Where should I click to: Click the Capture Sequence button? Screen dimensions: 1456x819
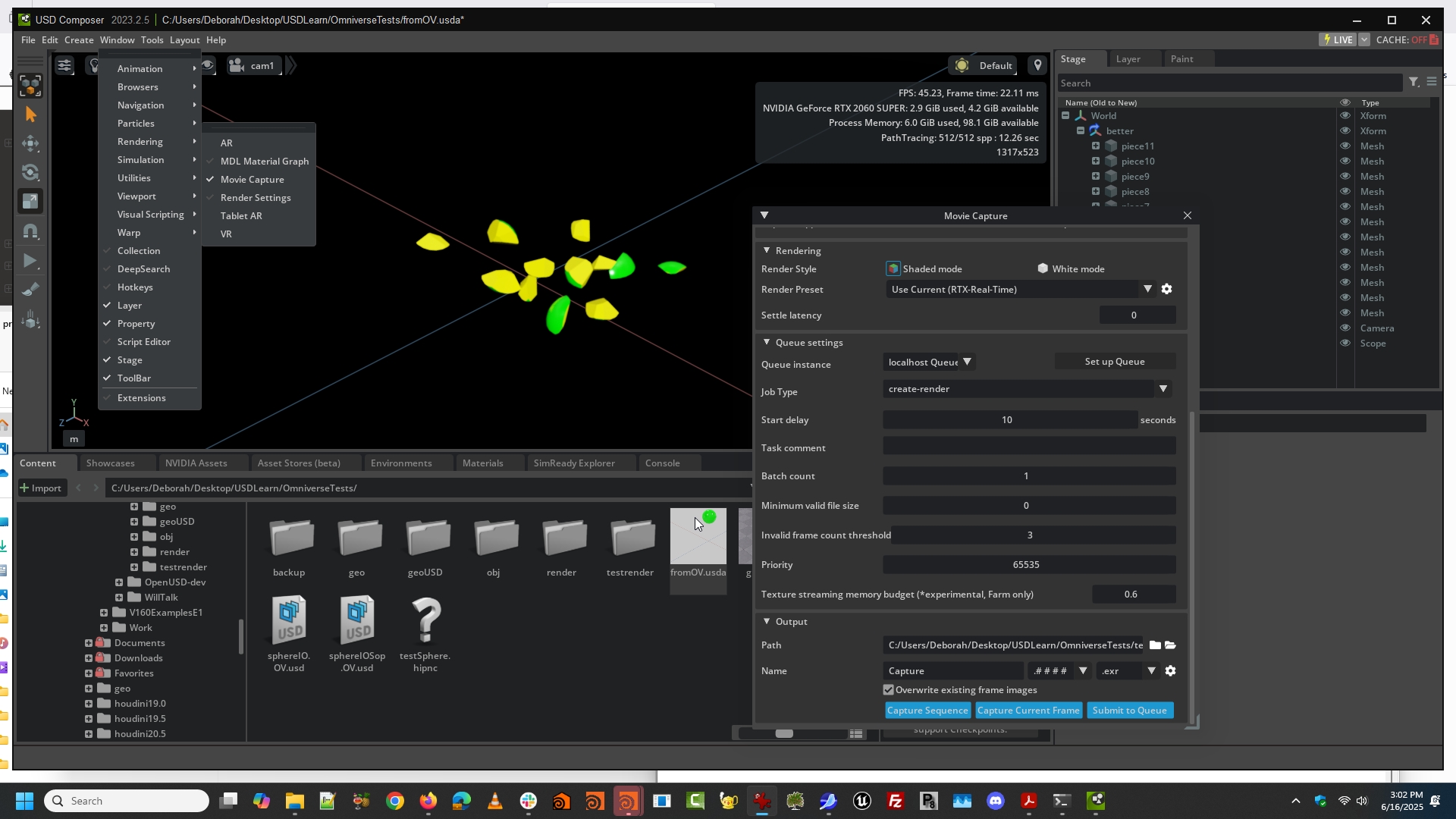click(x=927, y=711)
